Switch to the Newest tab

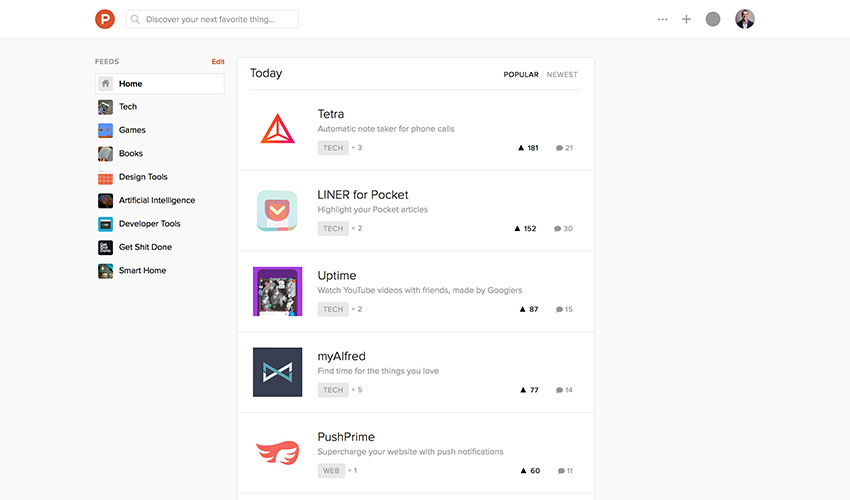562,74
